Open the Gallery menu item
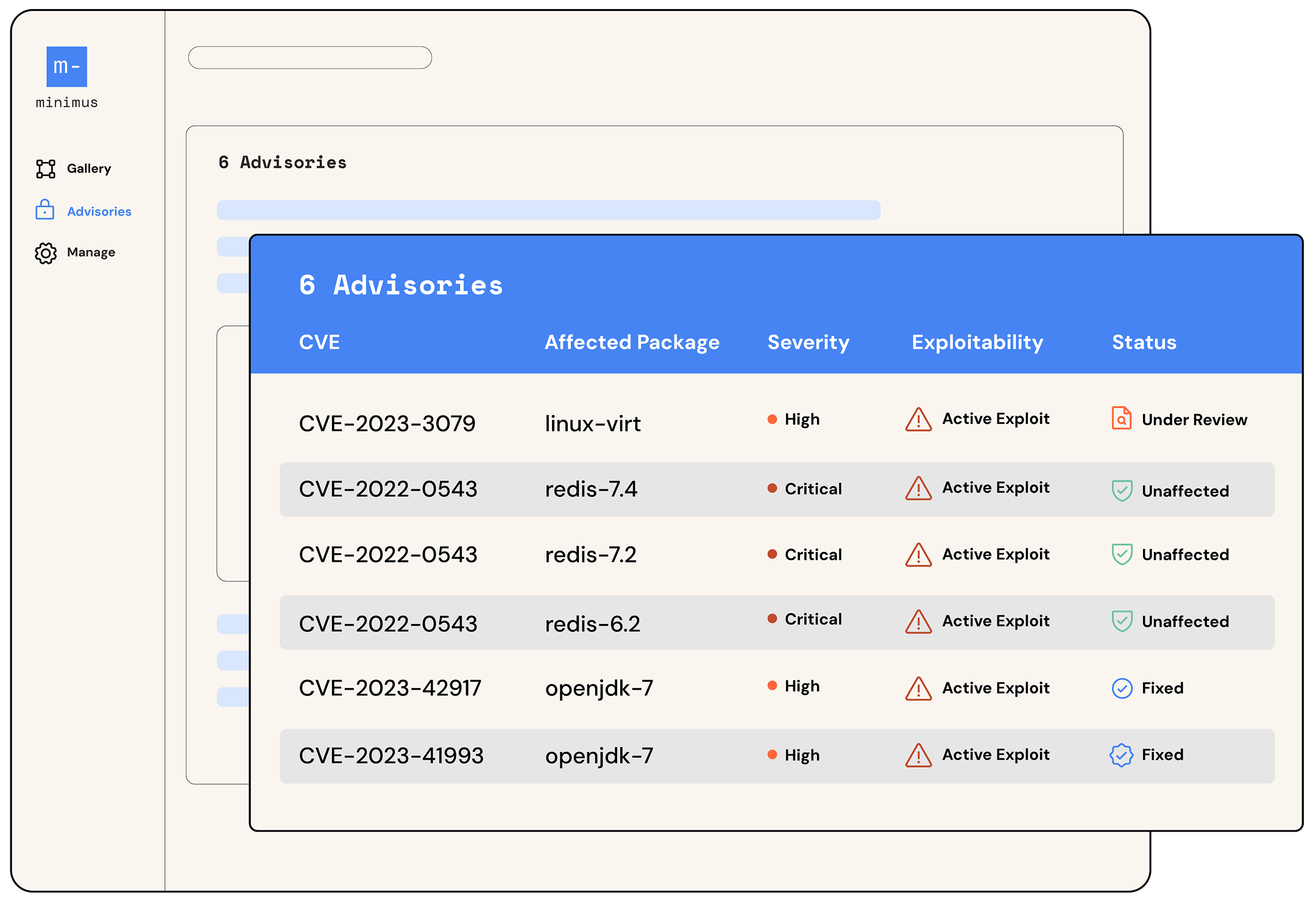This screenshot has height=903, width=1316. 89,169
